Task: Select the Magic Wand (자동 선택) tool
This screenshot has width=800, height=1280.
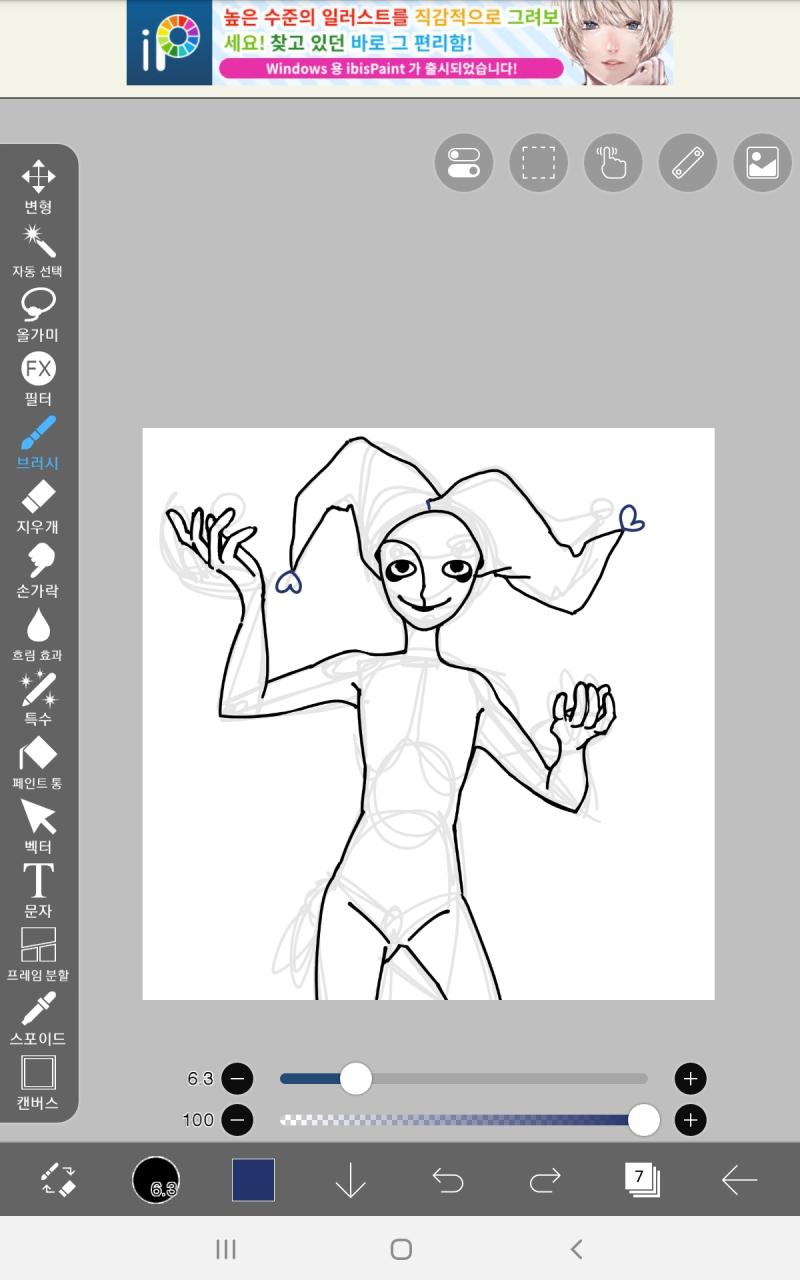Action: click(38, 252)
